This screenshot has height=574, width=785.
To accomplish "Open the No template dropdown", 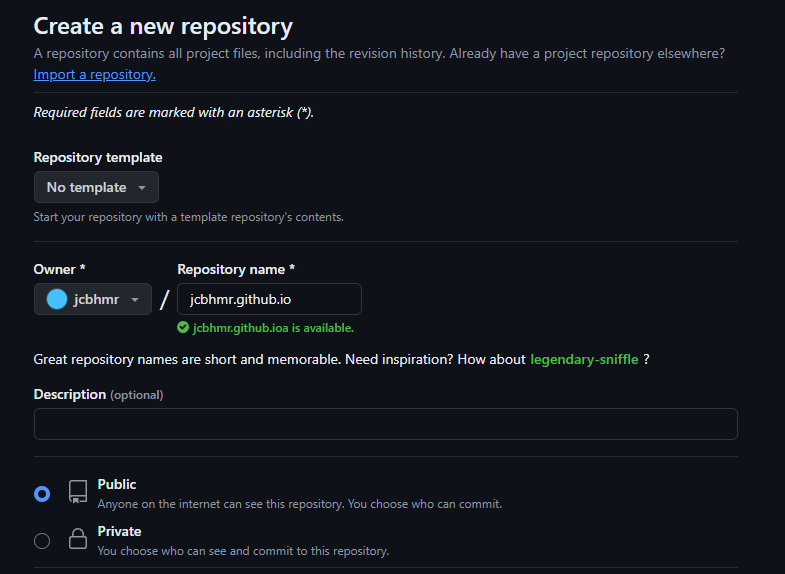I will click(x=96, y=187).
